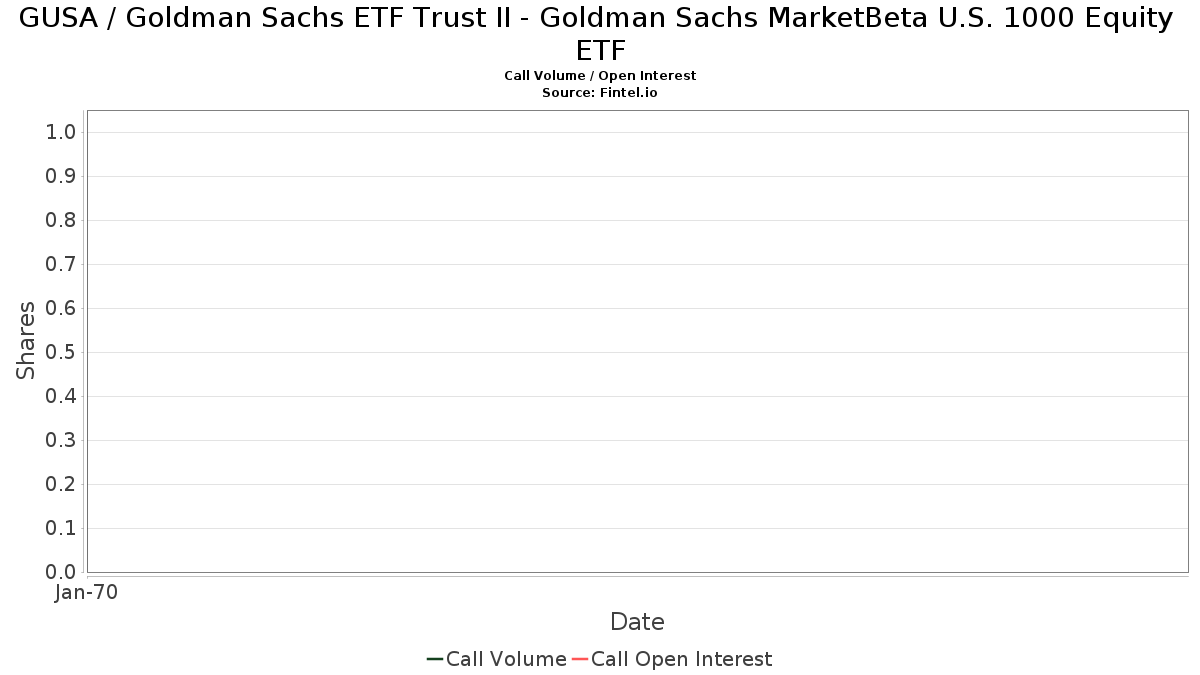The height and width of the screenshot is (675, 1200).
Task: Toggle the Call Open Interest legend label
Action: click(681, 659)
